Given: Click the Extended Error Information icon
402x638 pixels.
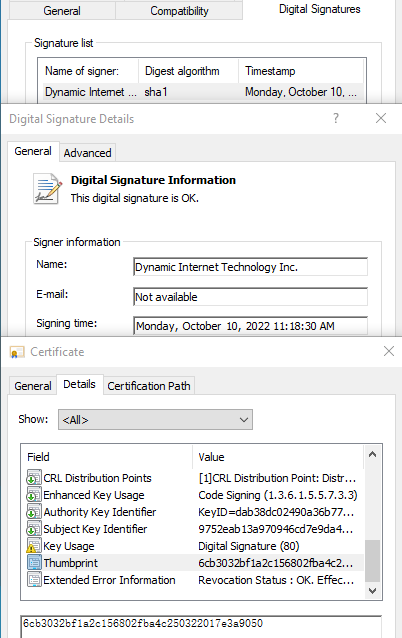Looking at the screenshot, I should coord(34,579).
